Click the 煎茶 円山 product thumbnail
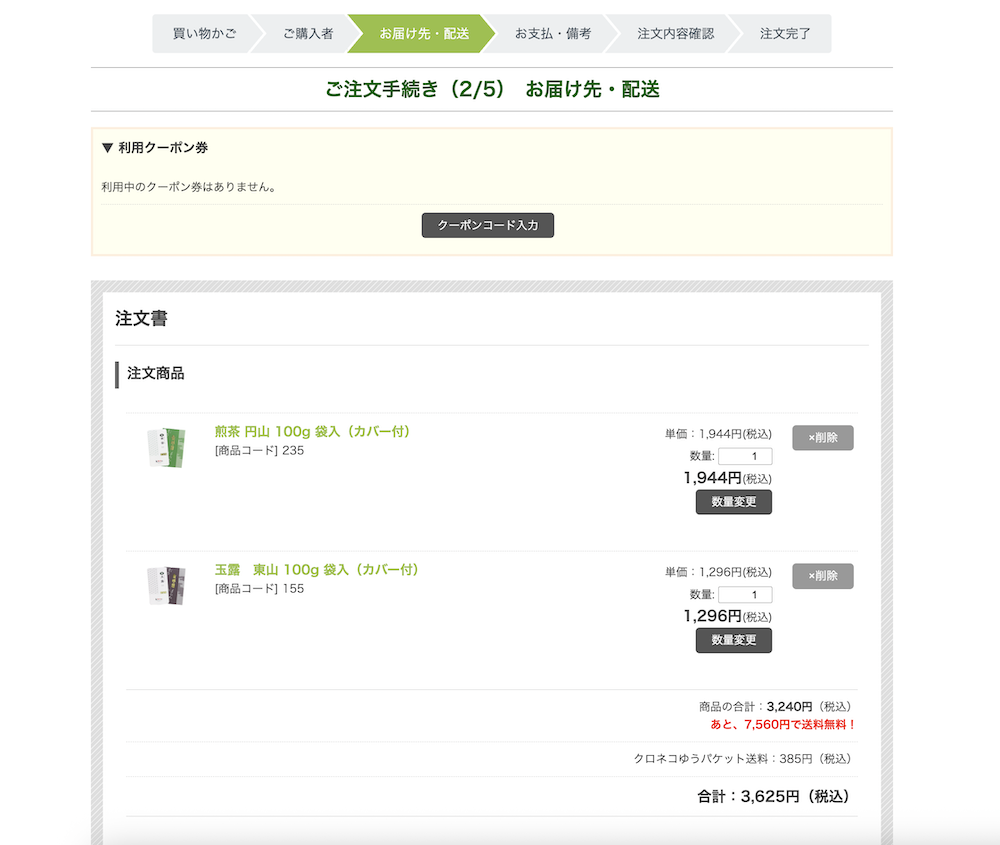1000x845 pixels. pos(166,448)
